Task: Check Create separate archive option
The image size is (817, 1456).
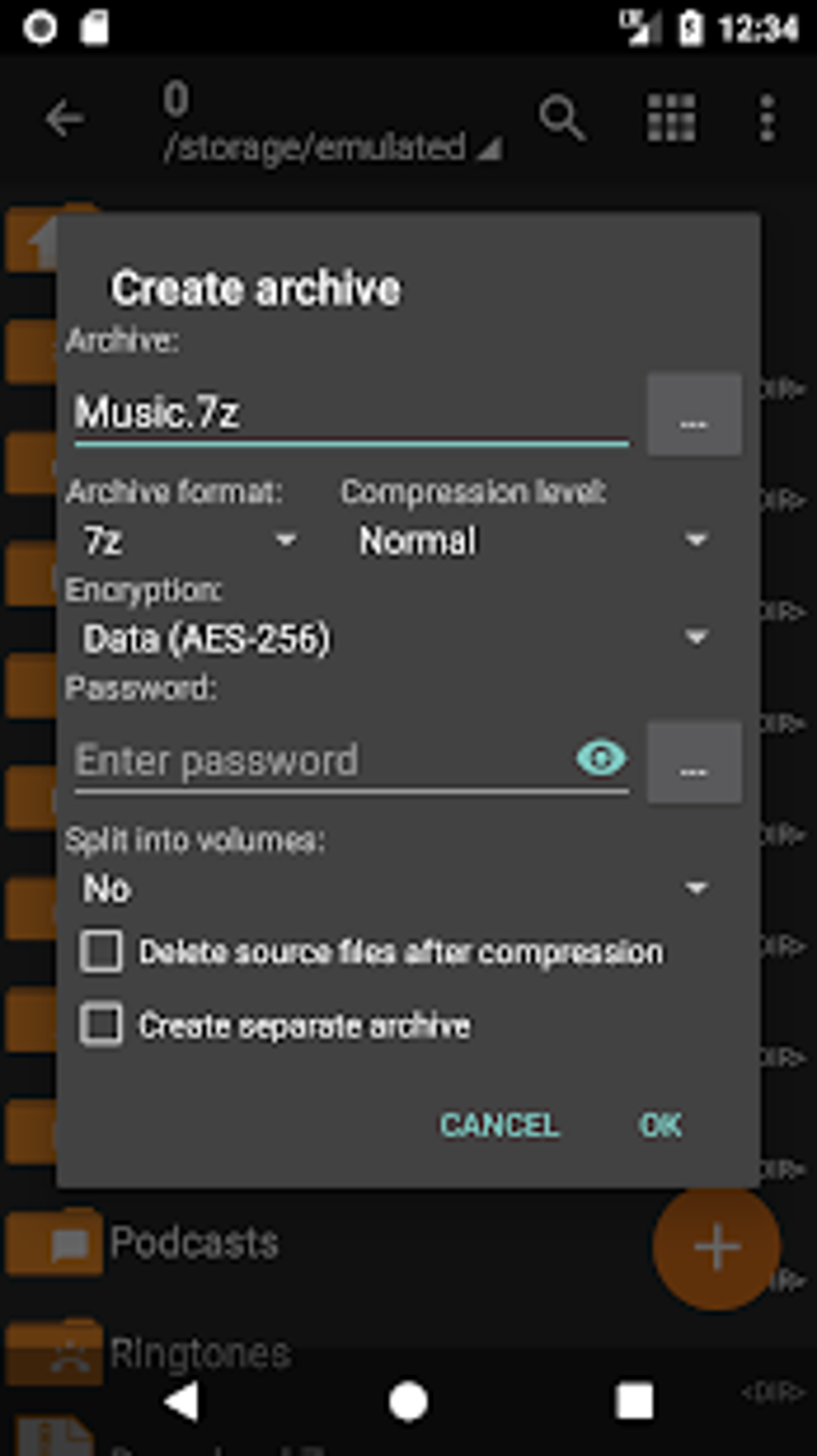Action: click(x=102, y=1025)
